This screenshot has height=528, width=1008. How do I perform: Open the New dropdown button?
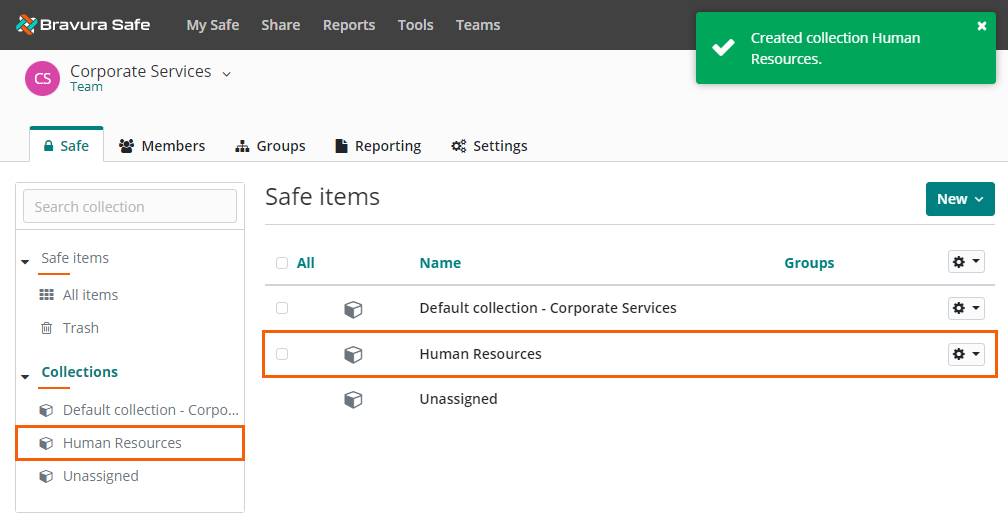960,199
